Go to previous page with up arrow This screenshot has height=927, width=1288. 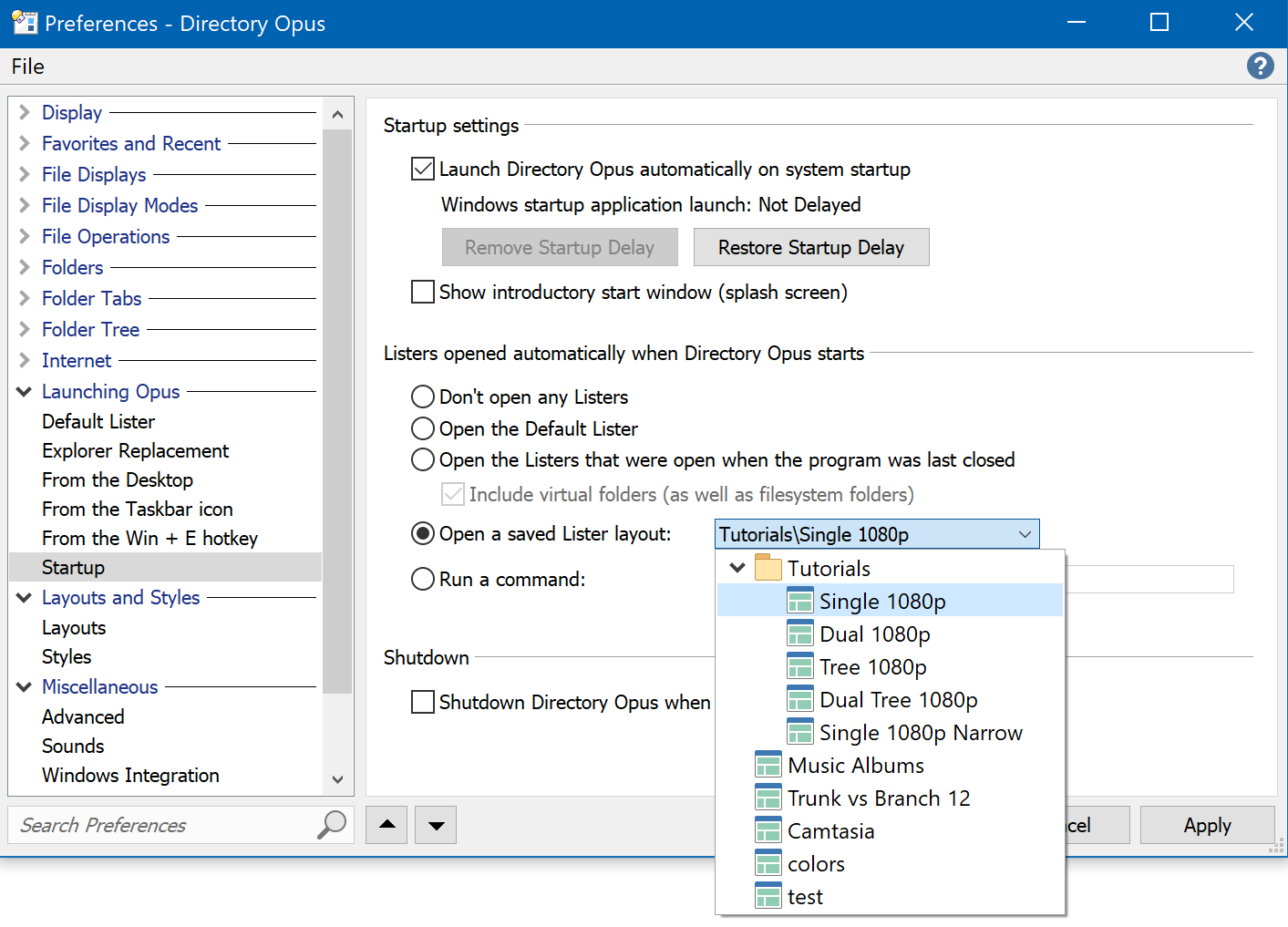[x=387, y=825]
